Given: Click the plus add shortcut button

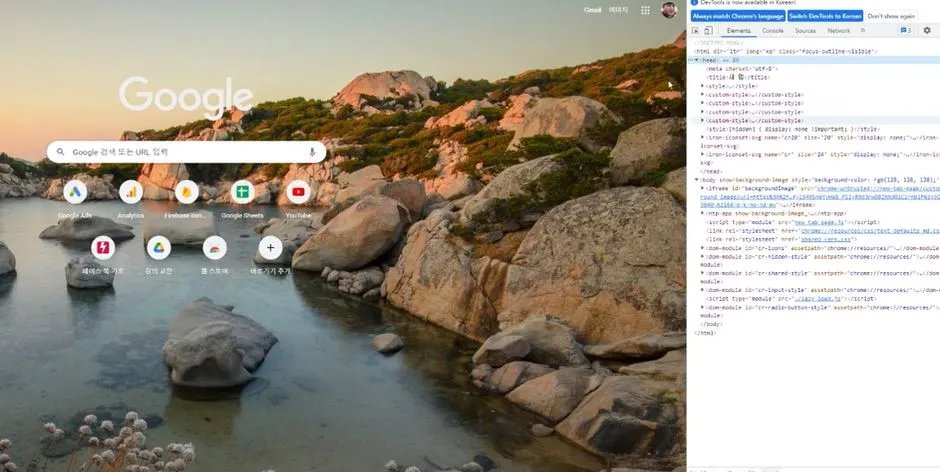Looking at the screenshot, I should pyautogui.click(x=270, y=248).
